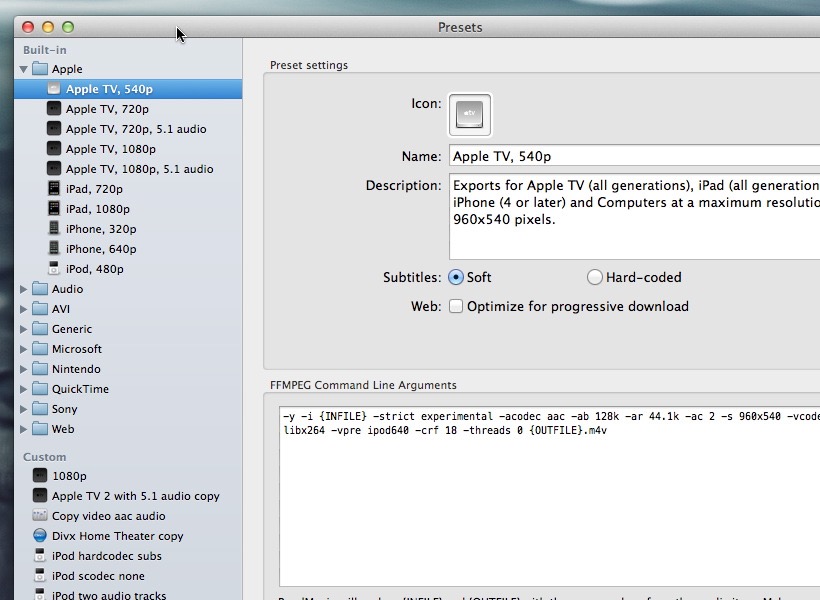Click the Apple TV icon well in Preset settings
The width and height of the screenshot is (820, 600).
[470, 115]
